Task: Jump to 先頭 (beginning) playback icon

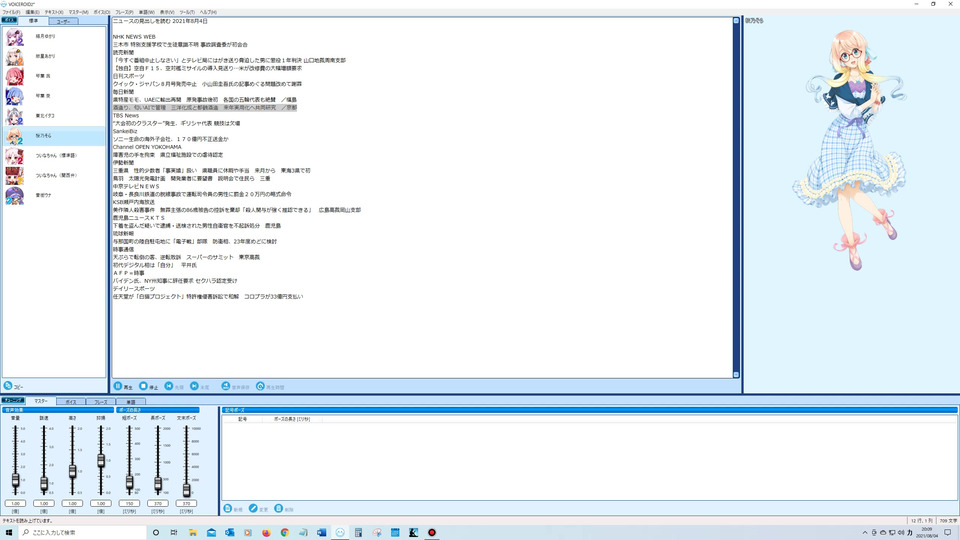Action: coord(169,386)
